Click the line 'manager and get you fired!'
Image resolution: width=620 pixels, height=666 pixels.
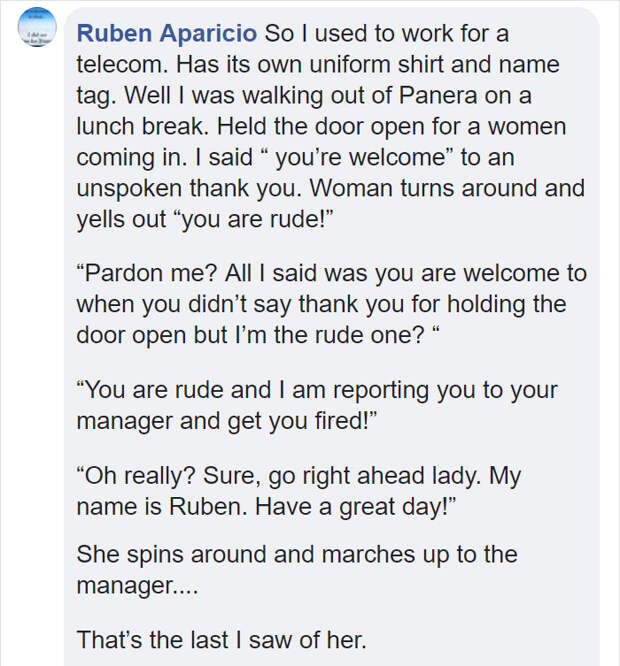coord(227,421)
